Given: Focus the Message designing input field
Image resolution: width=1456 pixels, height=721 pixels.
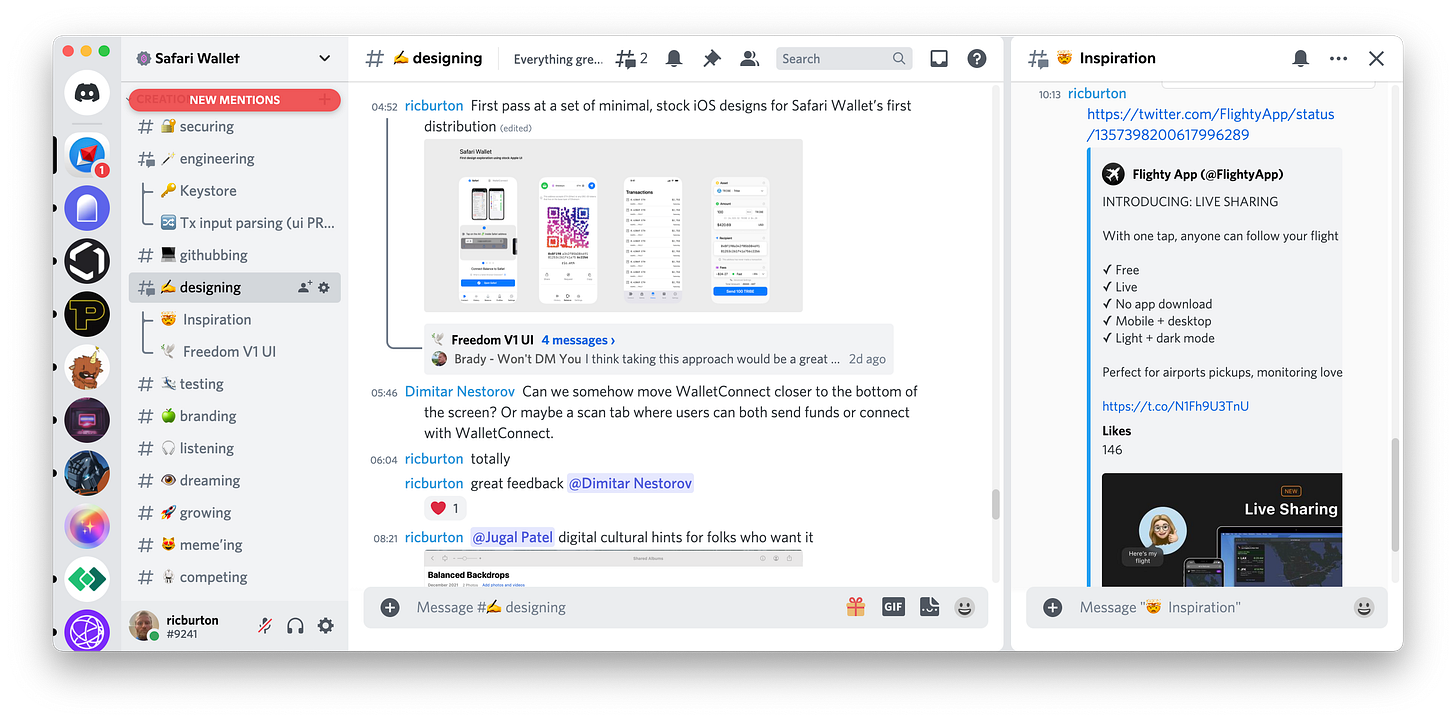Looking at the screenshot, I should pyautogui.click(x=625, y=607).
